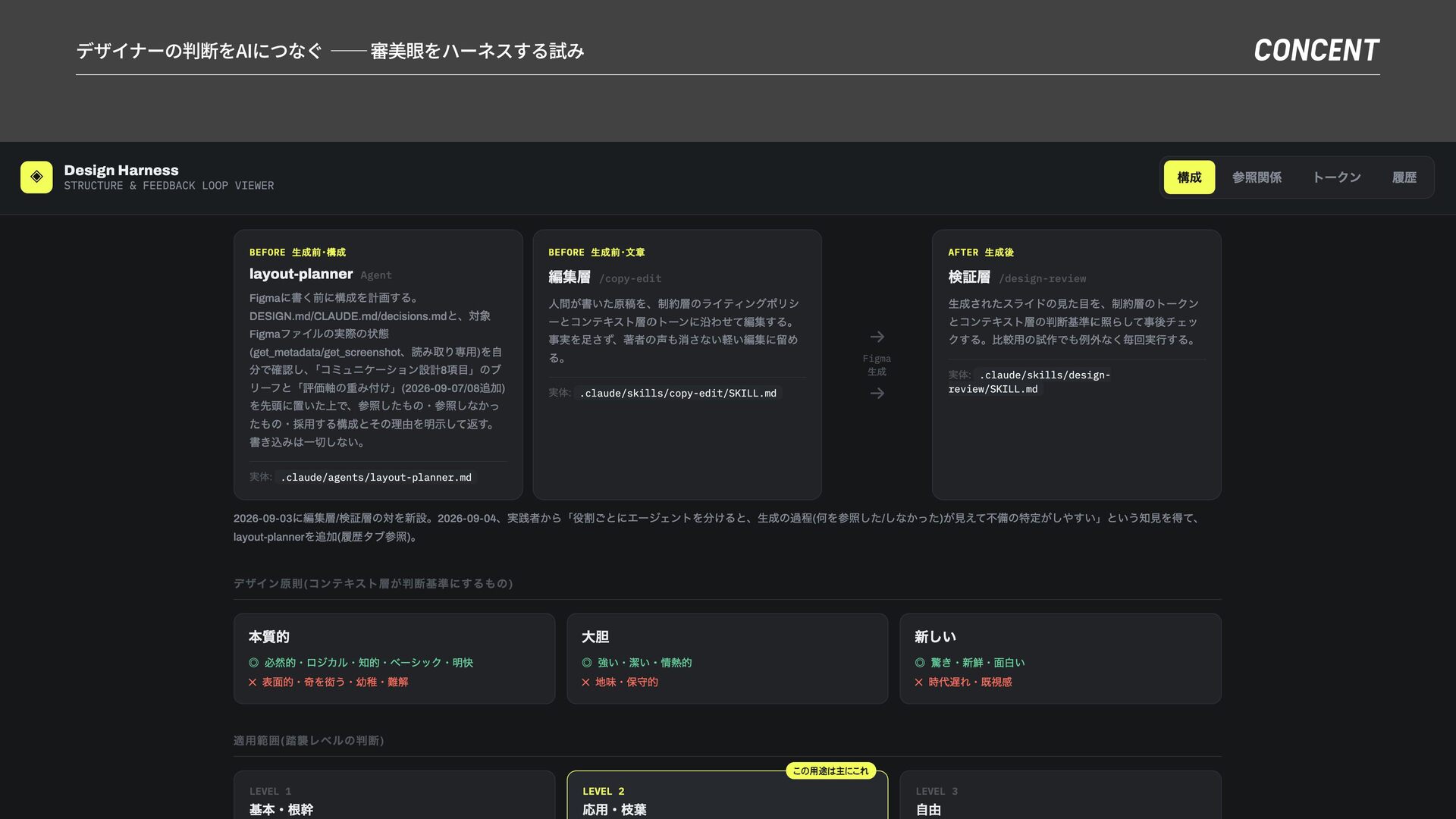Click the green circle icon under 新しい
Viewport: 1456px width, 819px height.
click(x=919, y=663)
